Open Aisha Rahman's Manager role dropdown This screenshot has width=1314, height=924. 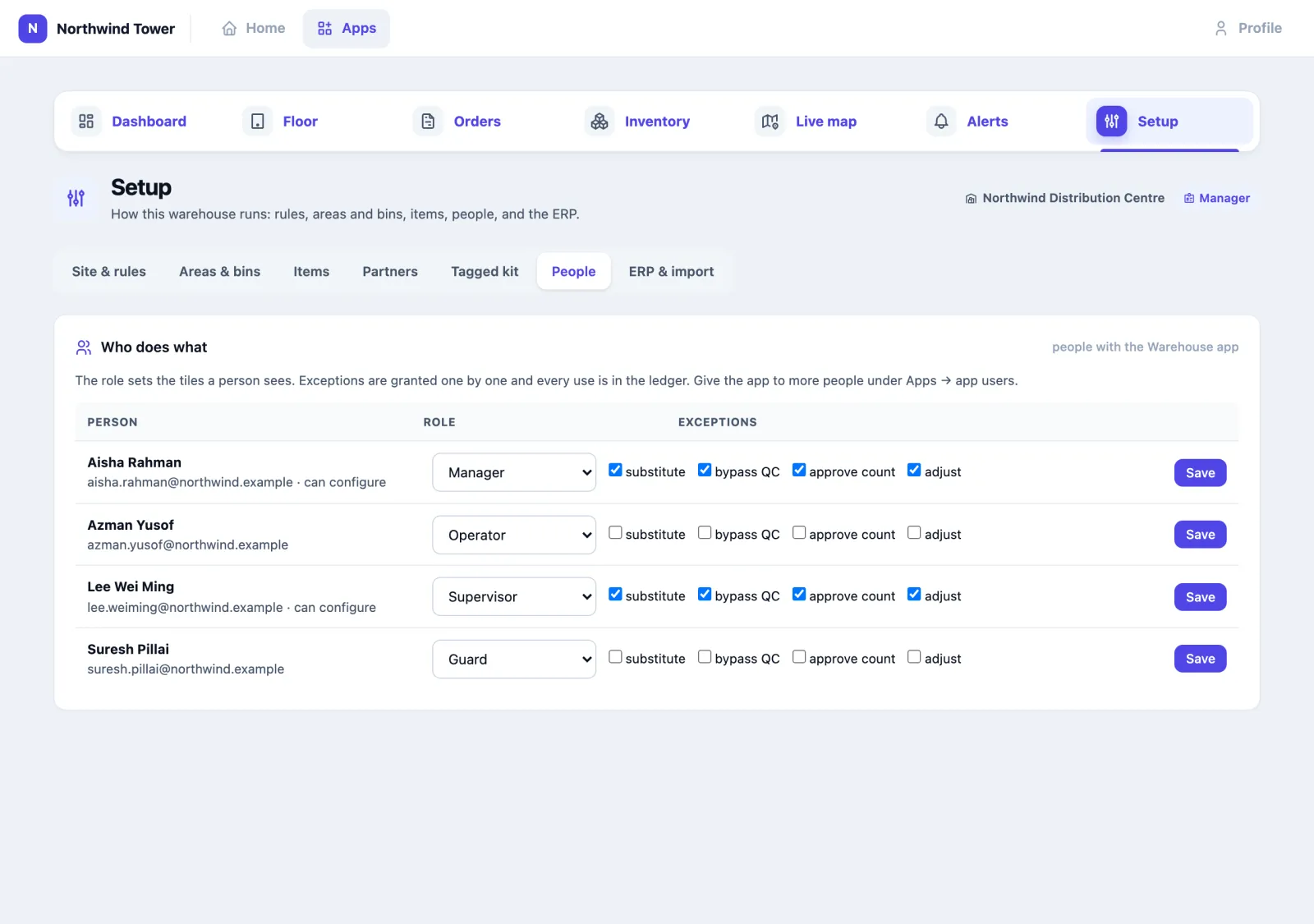click(x=514, y=472)
